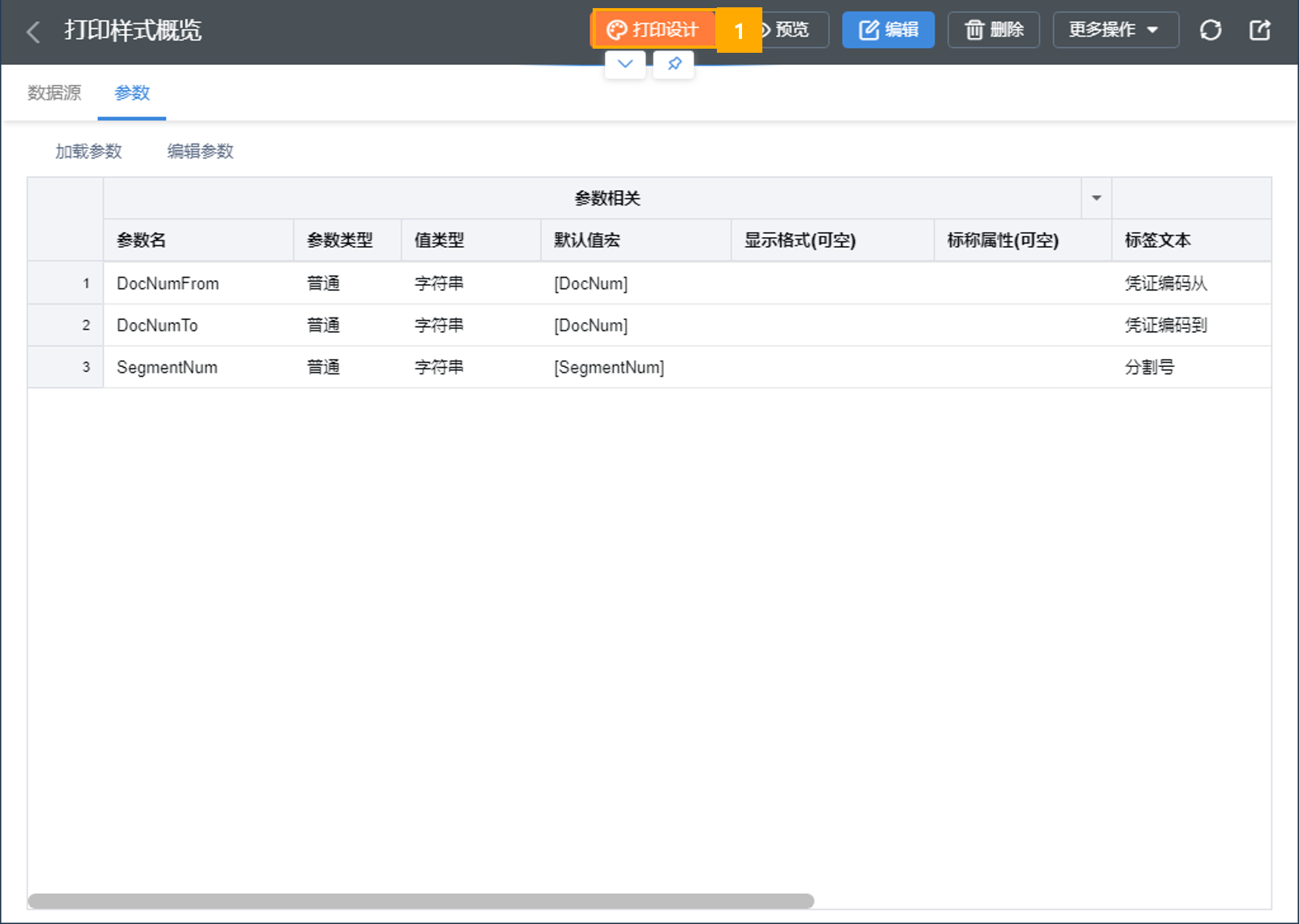Screen dimensions: 1299x924
Task: Select the DocNumTo cell
Action: click(199, 326)
